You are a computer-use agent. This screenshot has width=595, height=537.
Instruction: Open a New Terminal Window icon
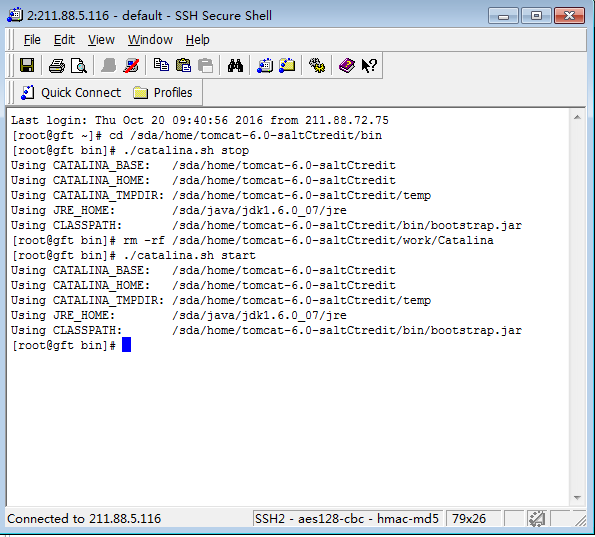click(265, 66)
